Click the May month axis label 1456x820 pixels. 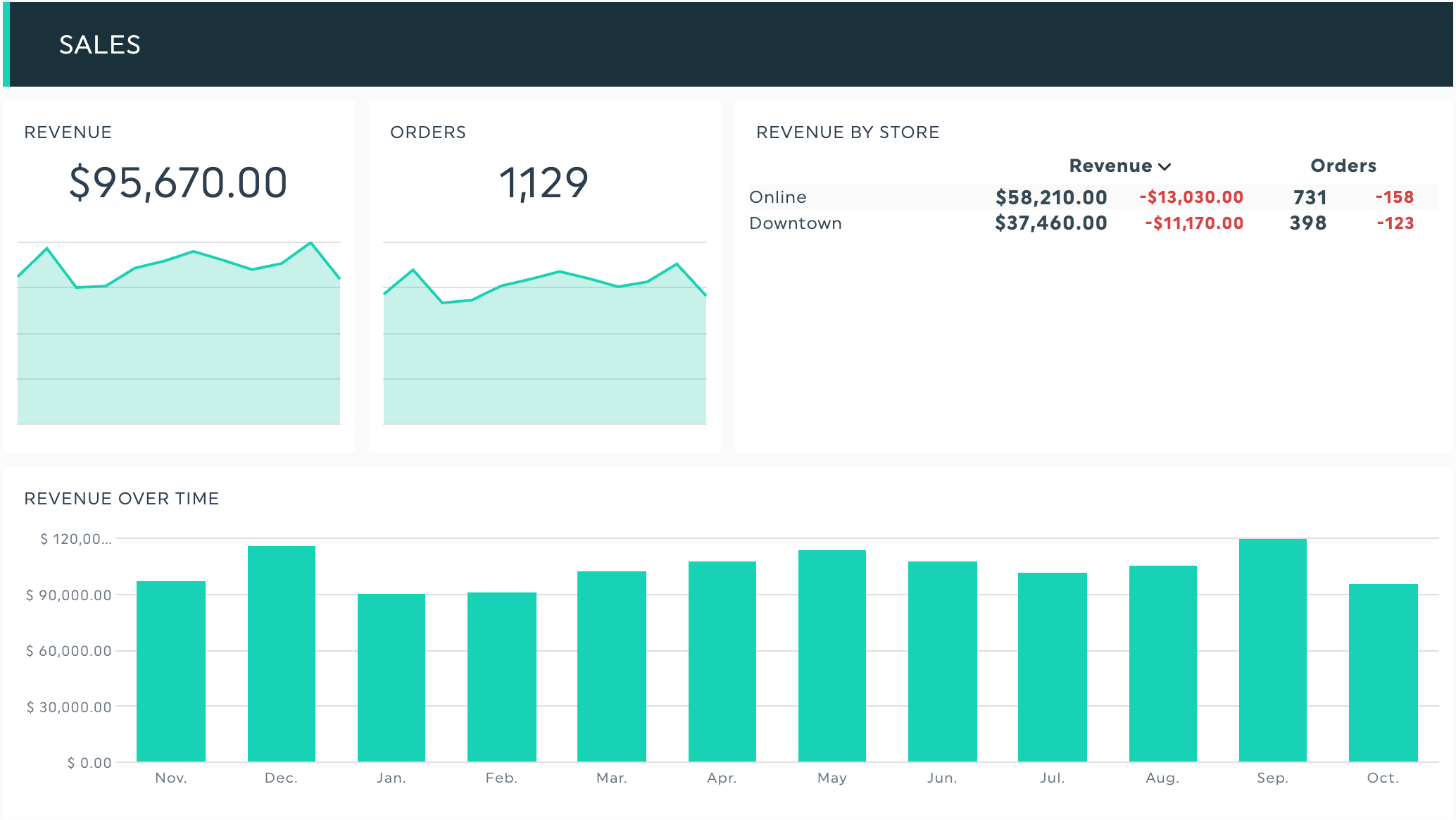(832, 778)
